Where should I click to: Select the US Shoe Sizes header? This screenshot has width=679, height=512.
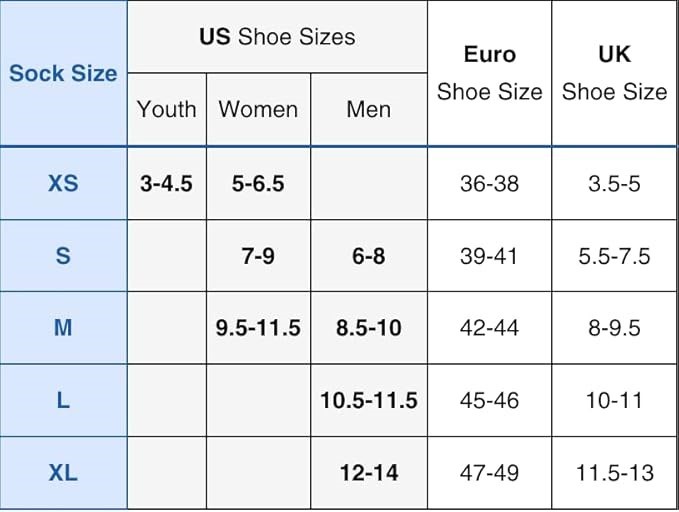click(277, 37)
